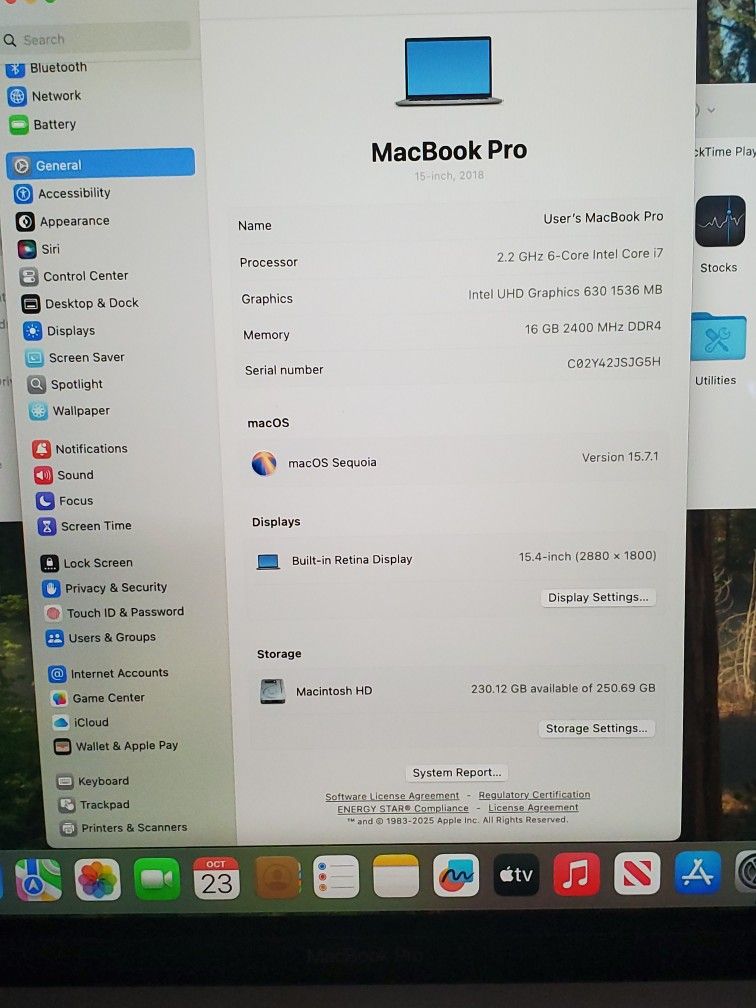Click the Version 15.7.1 text
Image resolution: width=756 pixels, height=1008 pixels.
[x=620, y=457]
